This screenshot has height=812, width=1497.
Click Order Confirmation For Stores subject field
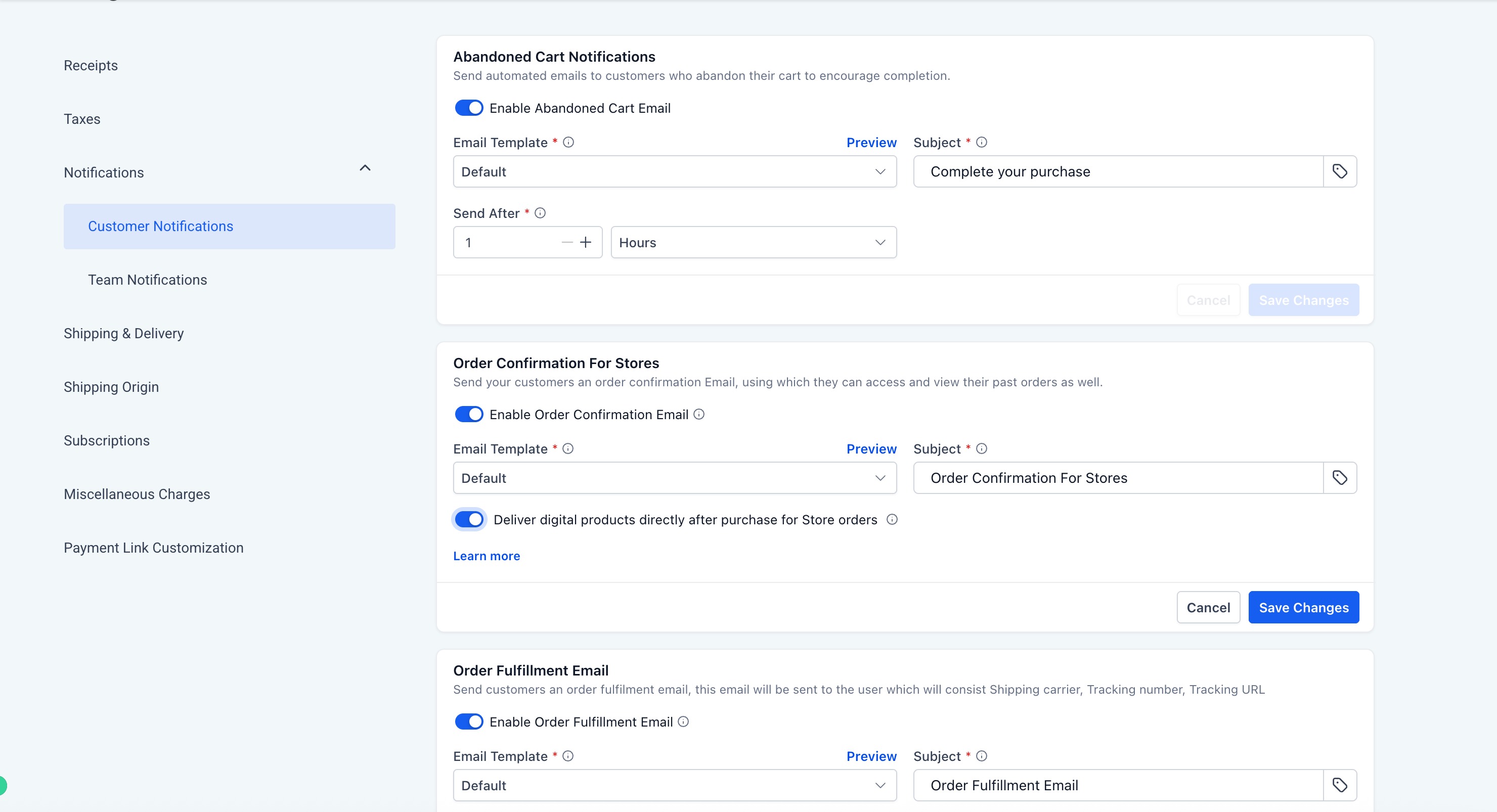click(1118, 478)
